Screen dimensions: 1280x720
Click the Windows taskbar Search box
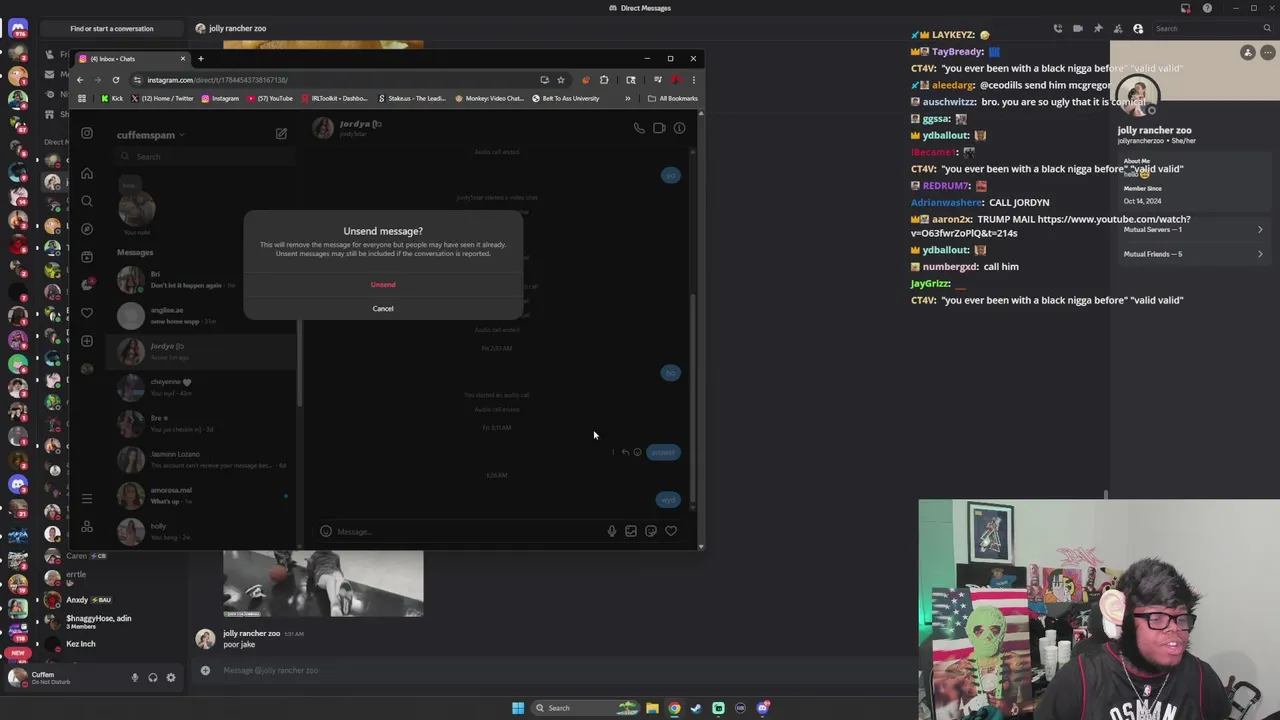(x=587, y=708)
